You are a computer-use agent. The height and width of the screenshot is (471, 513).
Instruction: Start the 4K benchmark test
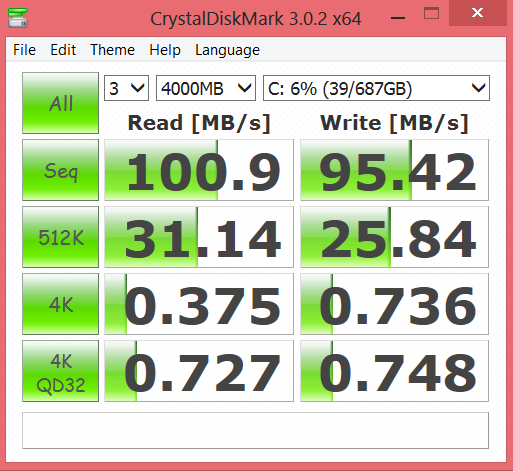[60, 304]
